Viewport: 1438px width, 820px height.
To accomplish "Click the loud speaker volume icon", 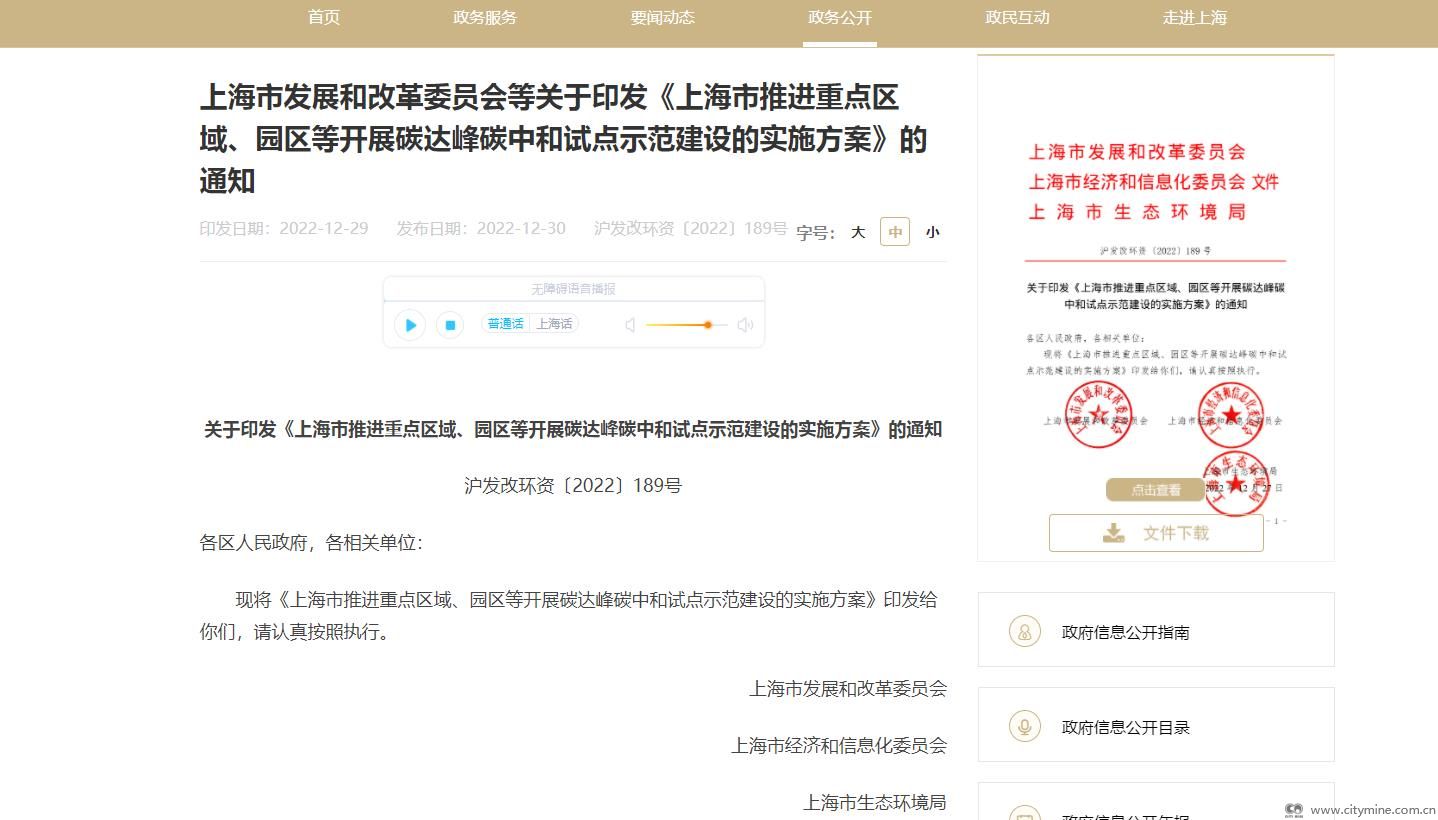I will 745,325.
